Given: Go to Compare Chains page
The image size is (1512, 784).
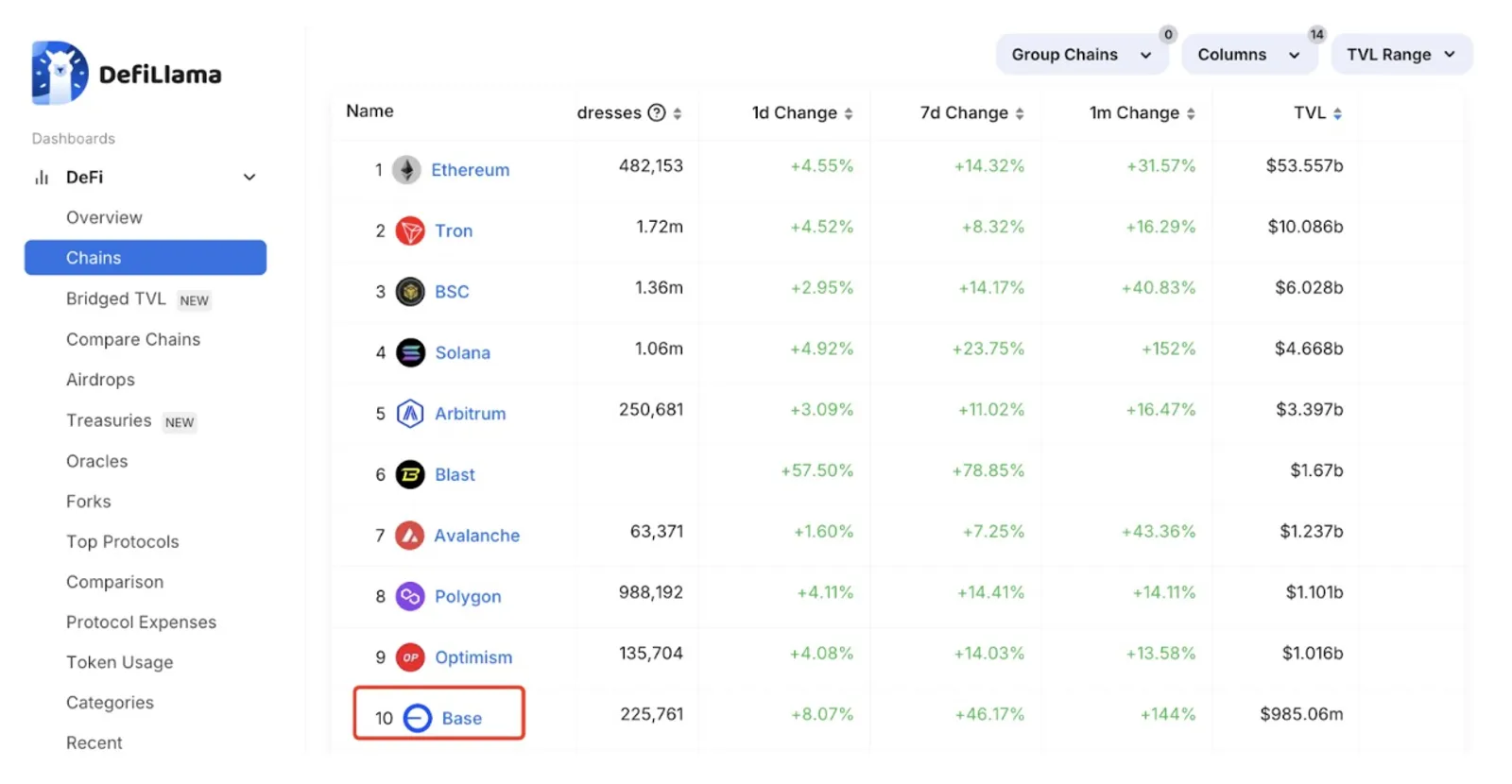Looking at the screenshot, I should (133, 339).
